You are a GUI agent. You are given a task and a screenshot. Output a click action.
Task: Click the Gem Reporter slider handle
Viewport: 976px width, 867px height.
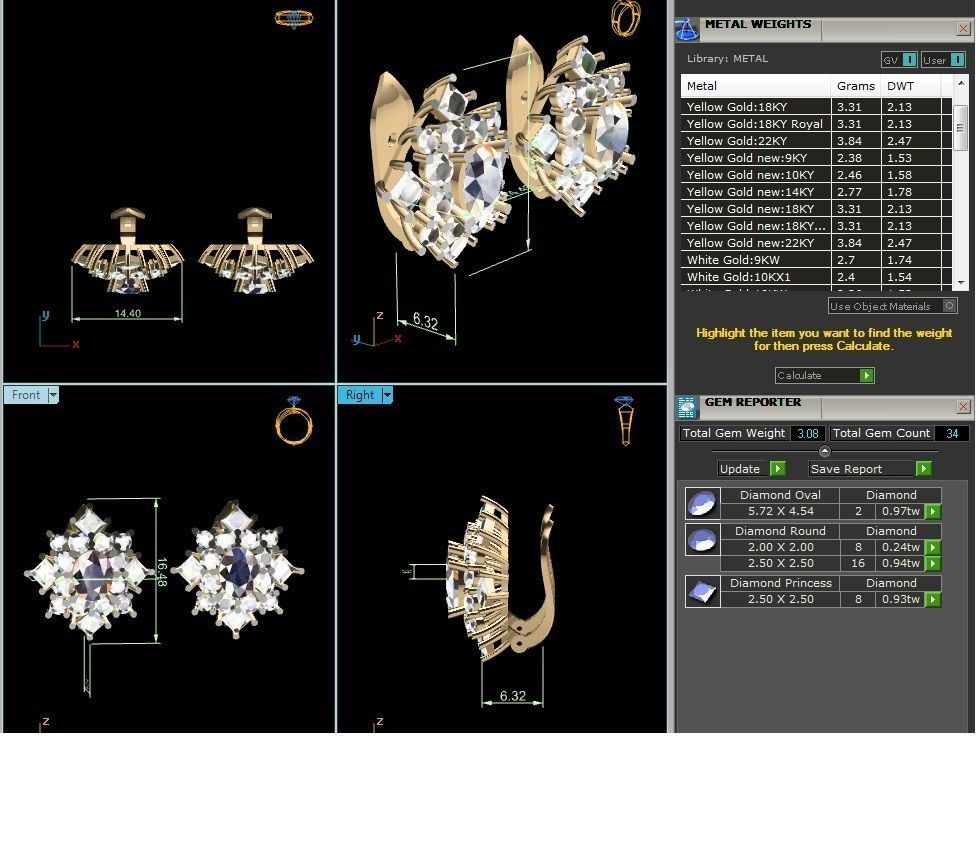(825, 451)
